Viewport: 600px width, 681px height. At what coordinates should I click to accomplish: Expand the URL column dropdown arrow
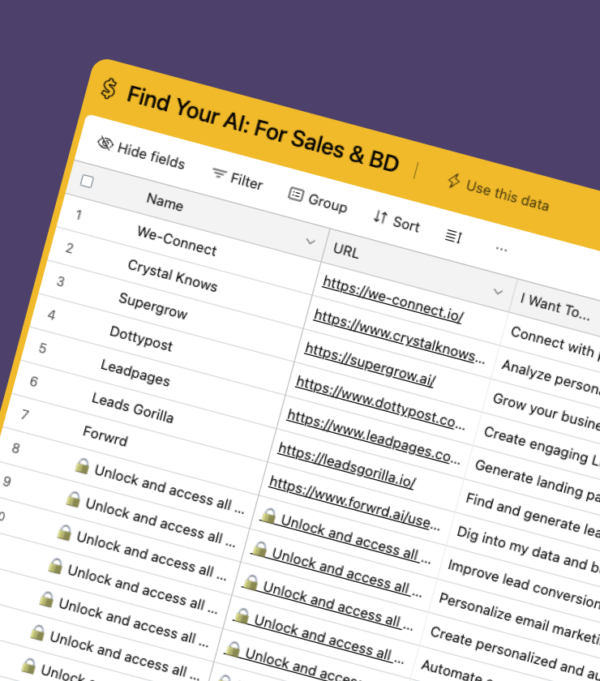(x=498, y=291)
